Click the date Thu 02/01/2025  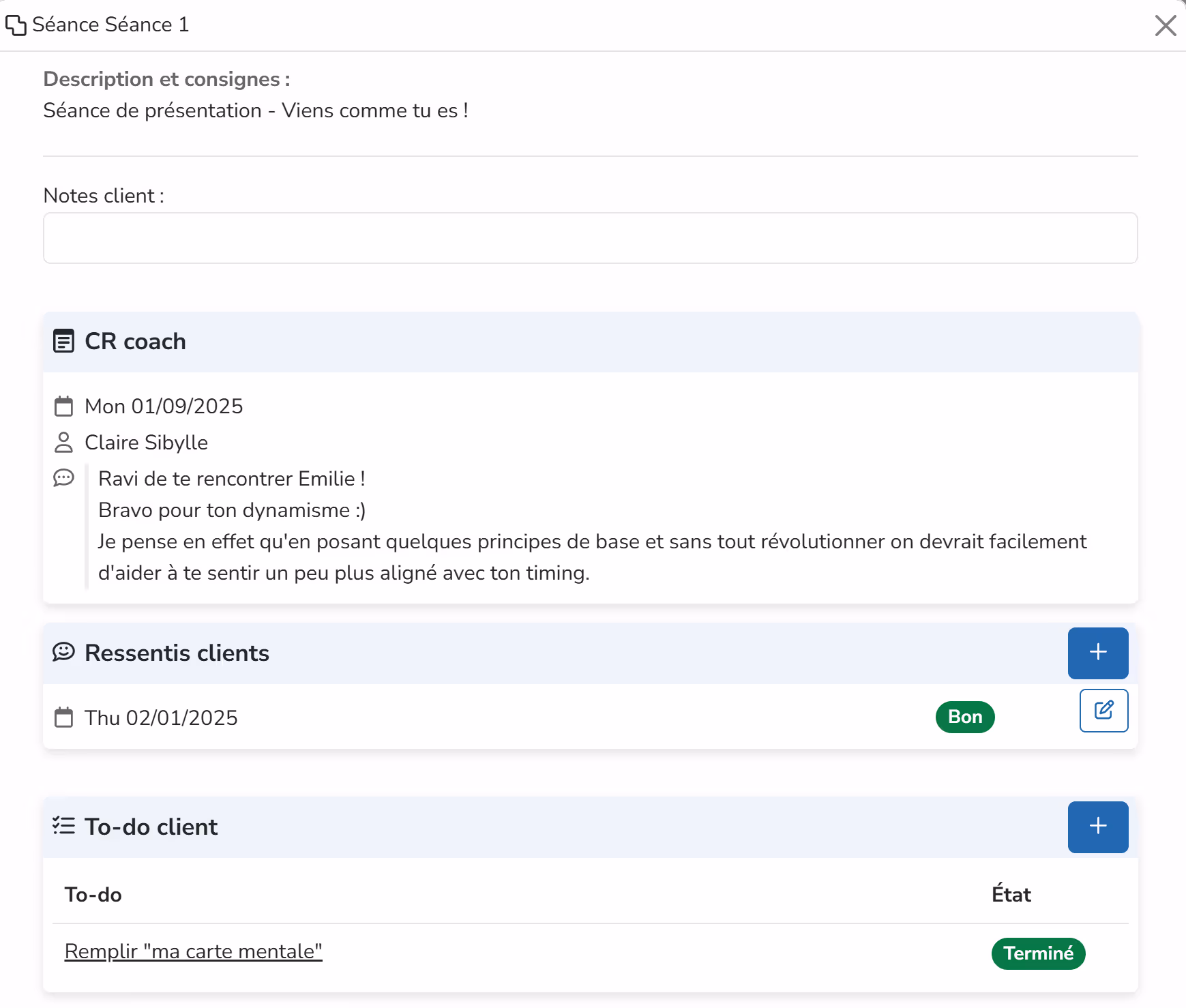[x=161, y=718]
